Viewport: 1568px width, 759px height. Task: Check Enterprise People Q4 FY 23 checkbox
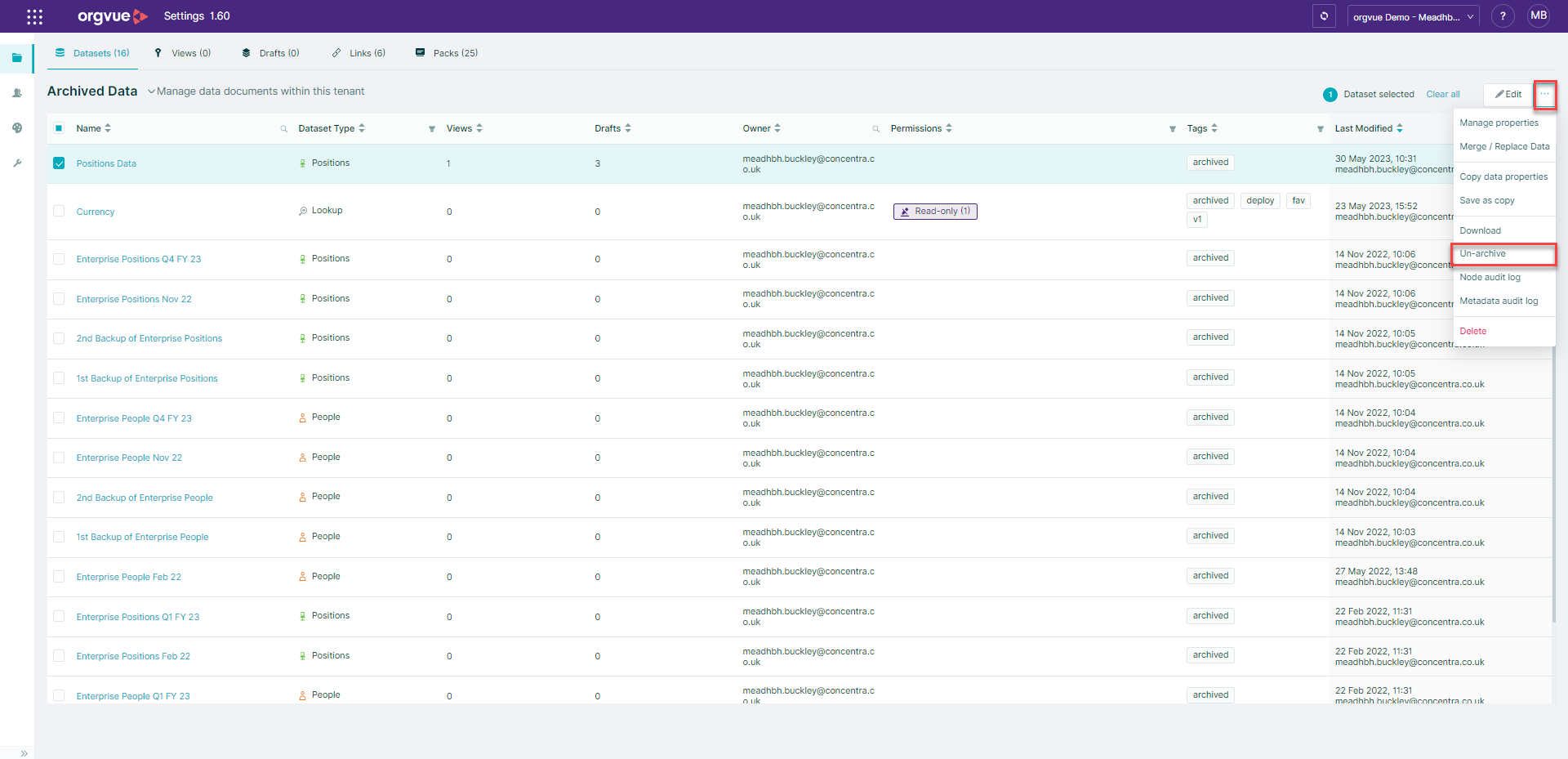[59, 417]
